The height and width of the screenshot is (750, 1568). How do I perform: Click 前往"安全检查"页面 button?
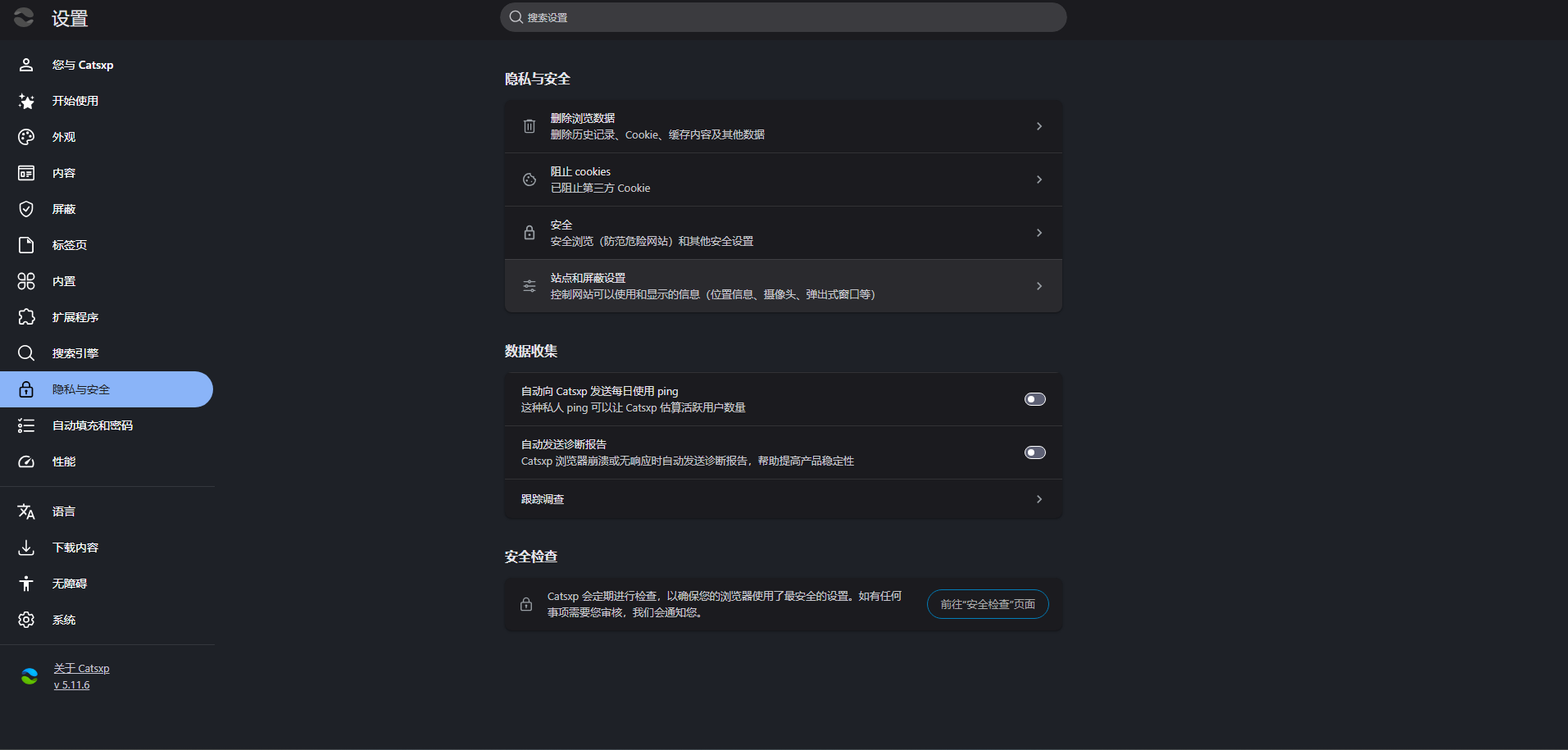[987, 604]
